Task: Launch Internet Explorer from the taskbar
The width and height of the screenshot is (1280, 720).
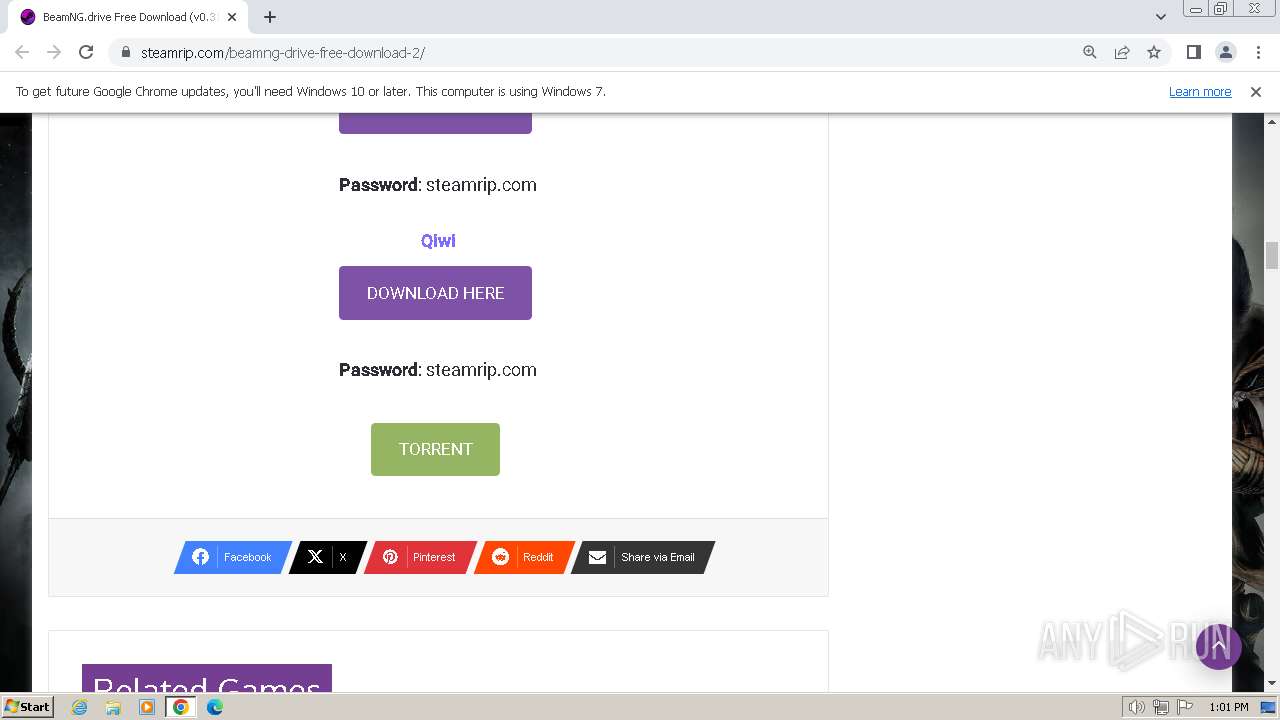Action: (x=80, y=707)
